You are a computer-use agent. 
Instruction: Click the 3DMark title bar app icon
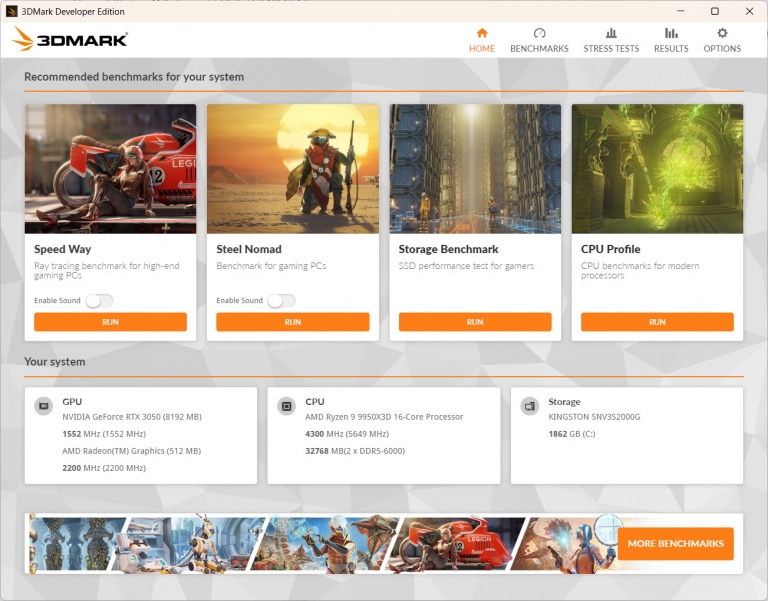click(11, 11)
